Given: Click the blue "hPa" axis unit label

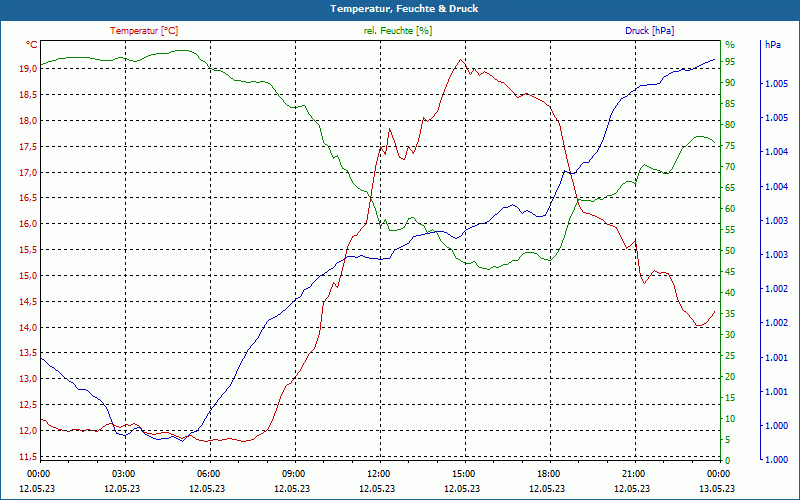Looking at the screenshot, I should 773,45.
